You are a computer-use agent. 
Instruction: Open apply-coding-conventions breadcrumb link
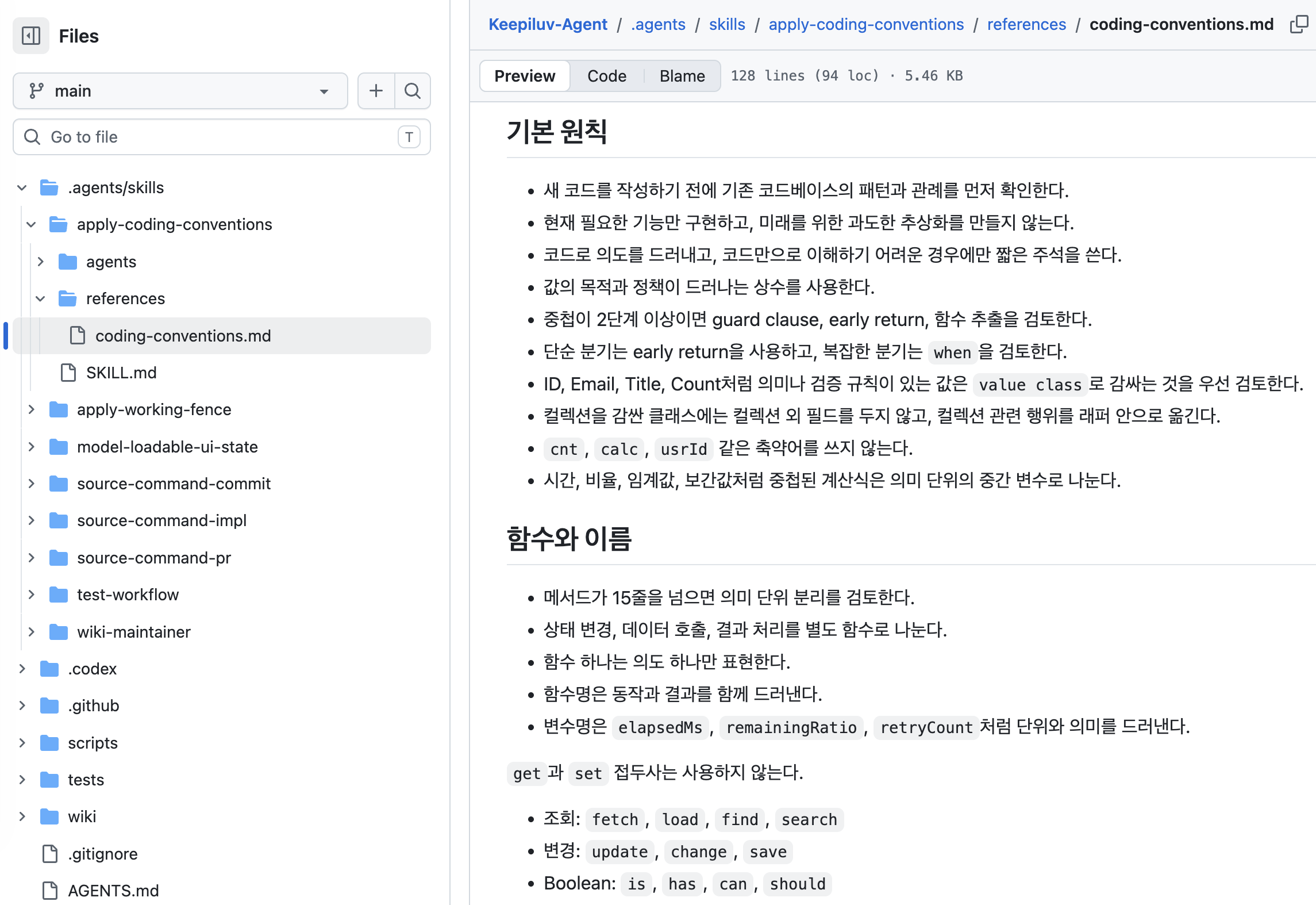click(866, 24)
